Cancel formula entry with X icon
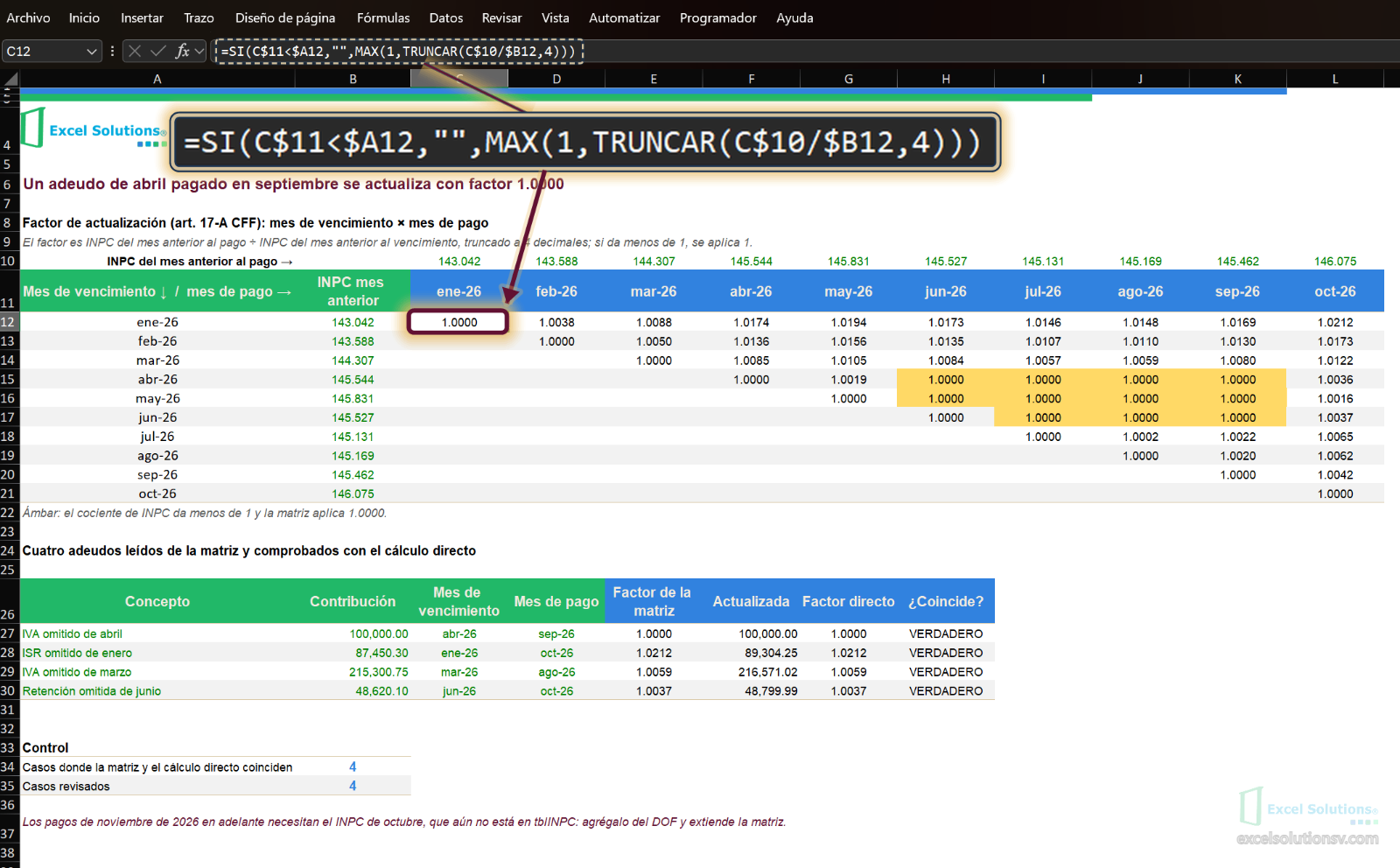 coord(135,51)
